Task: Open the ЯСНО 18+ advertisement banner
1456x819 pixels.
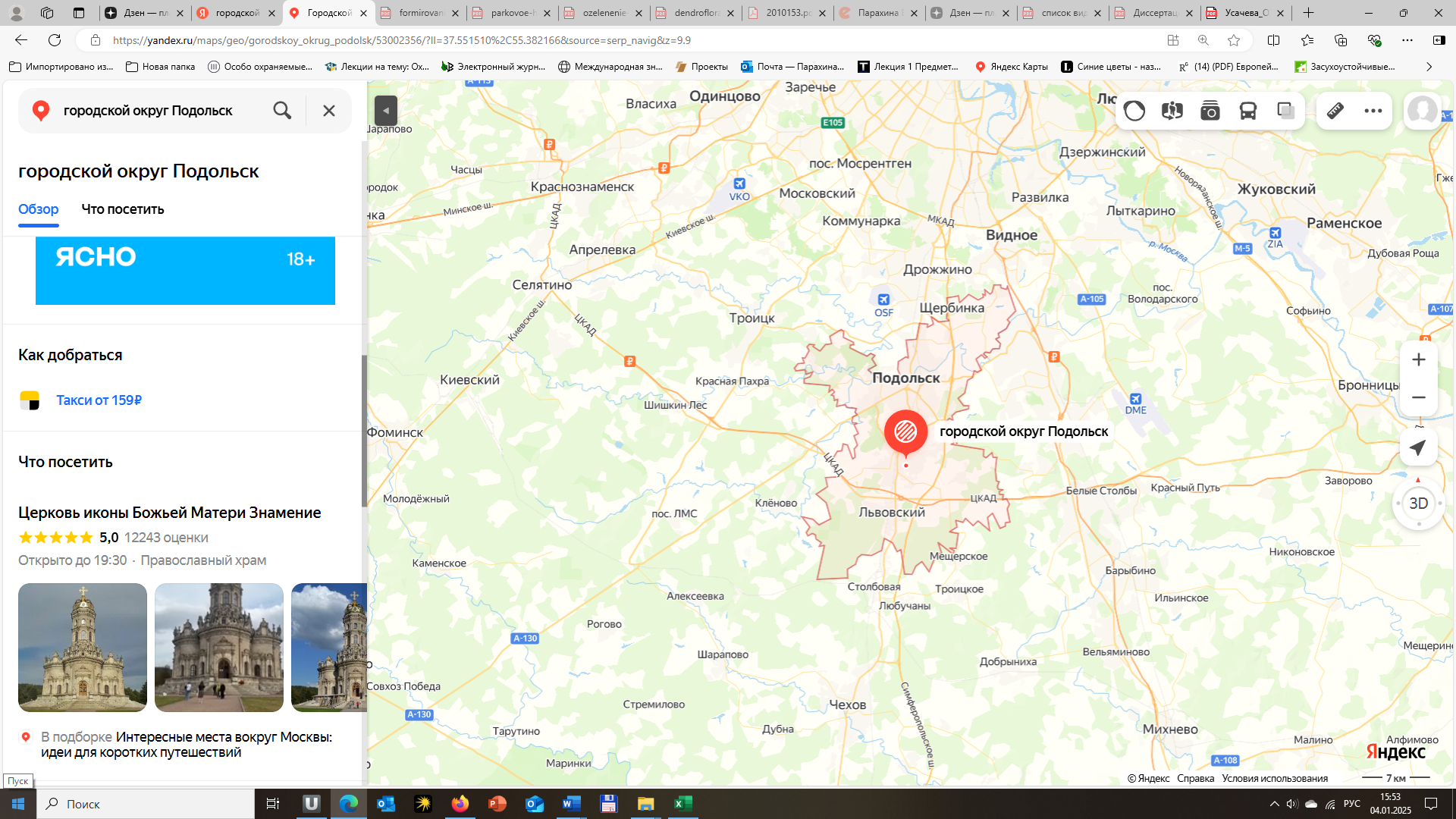Action: click(185, 270)
